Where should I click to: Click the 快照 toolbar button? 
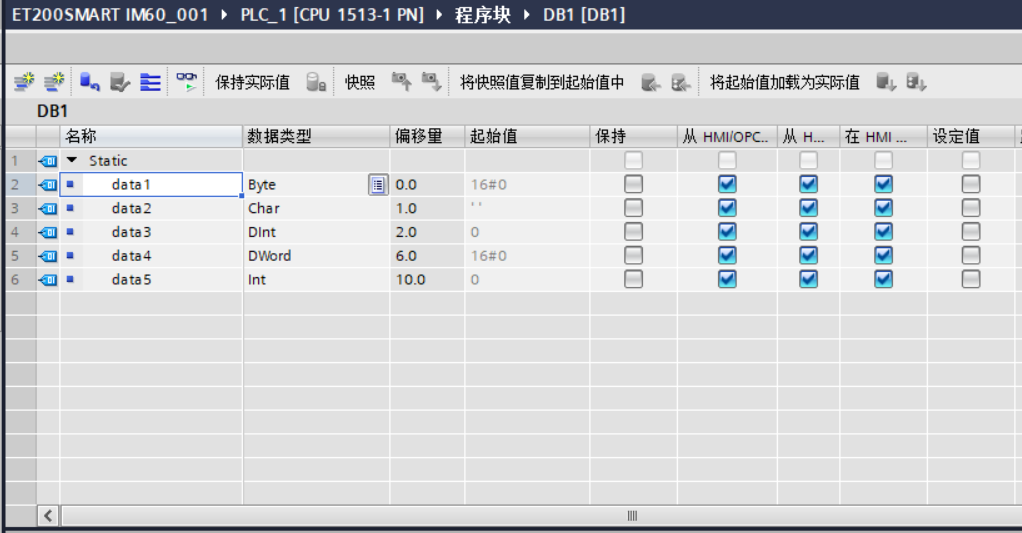(x=360, y=82)
